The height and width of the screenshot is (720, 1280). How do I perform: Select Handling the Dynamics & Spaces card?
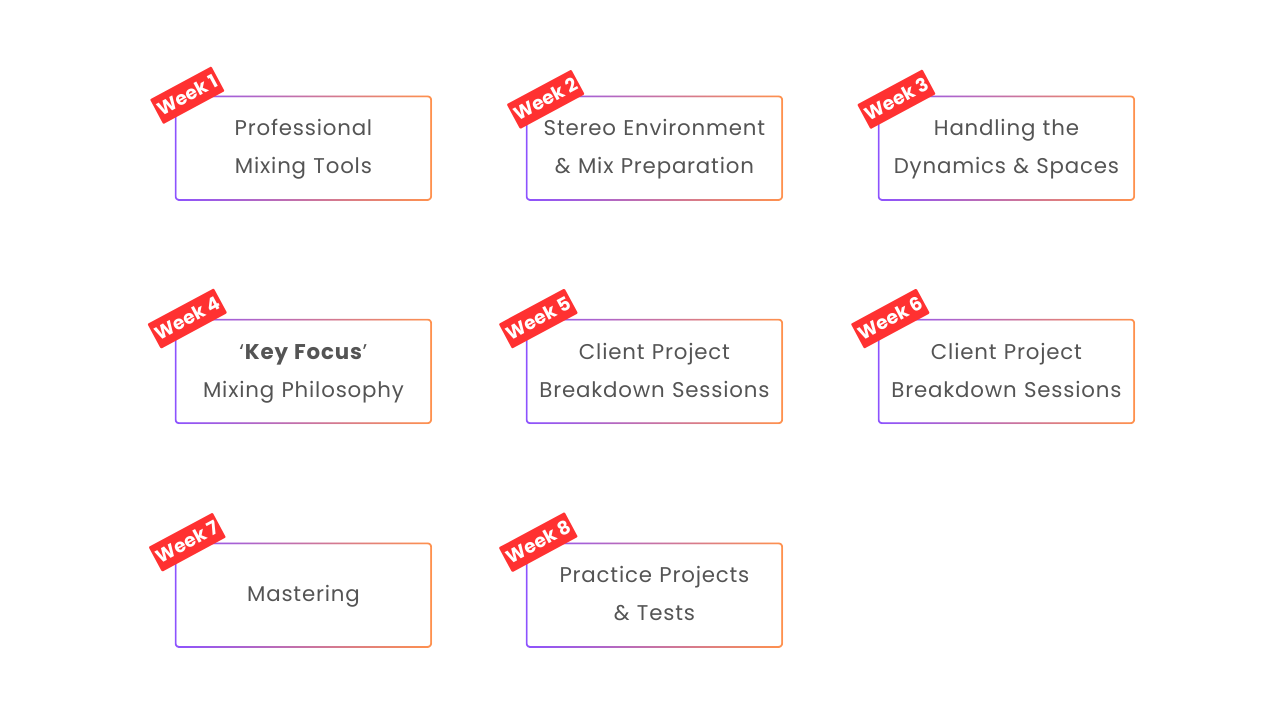click(1007, 148)
